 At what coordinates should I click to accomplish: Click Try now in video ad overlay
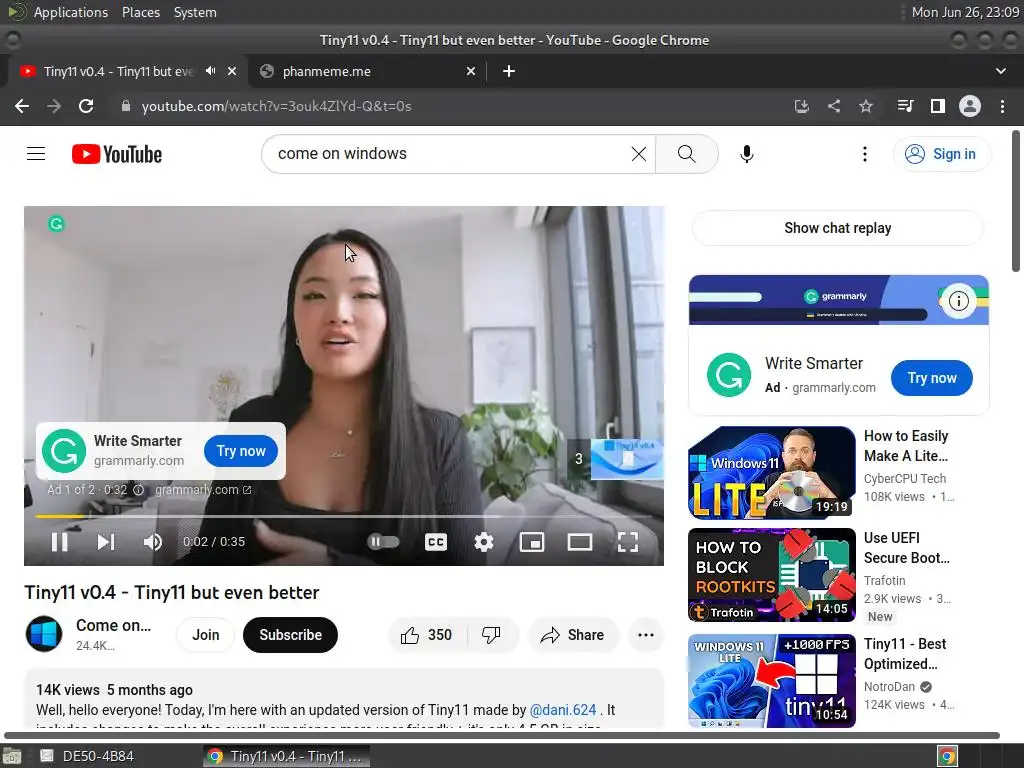coord(241,451)
